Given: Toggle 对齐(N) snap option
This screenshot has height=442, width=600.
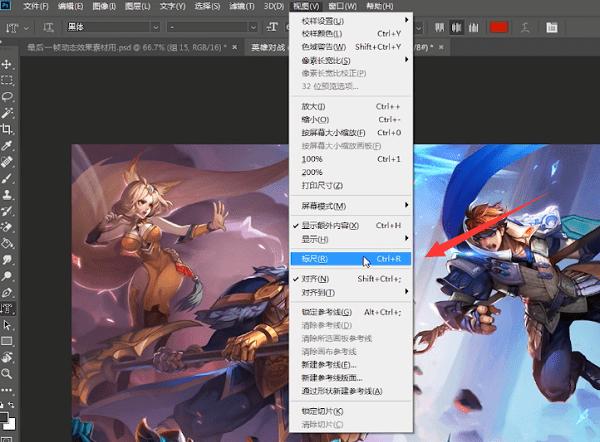Looking at the screenshot, I should click(350, 279).
